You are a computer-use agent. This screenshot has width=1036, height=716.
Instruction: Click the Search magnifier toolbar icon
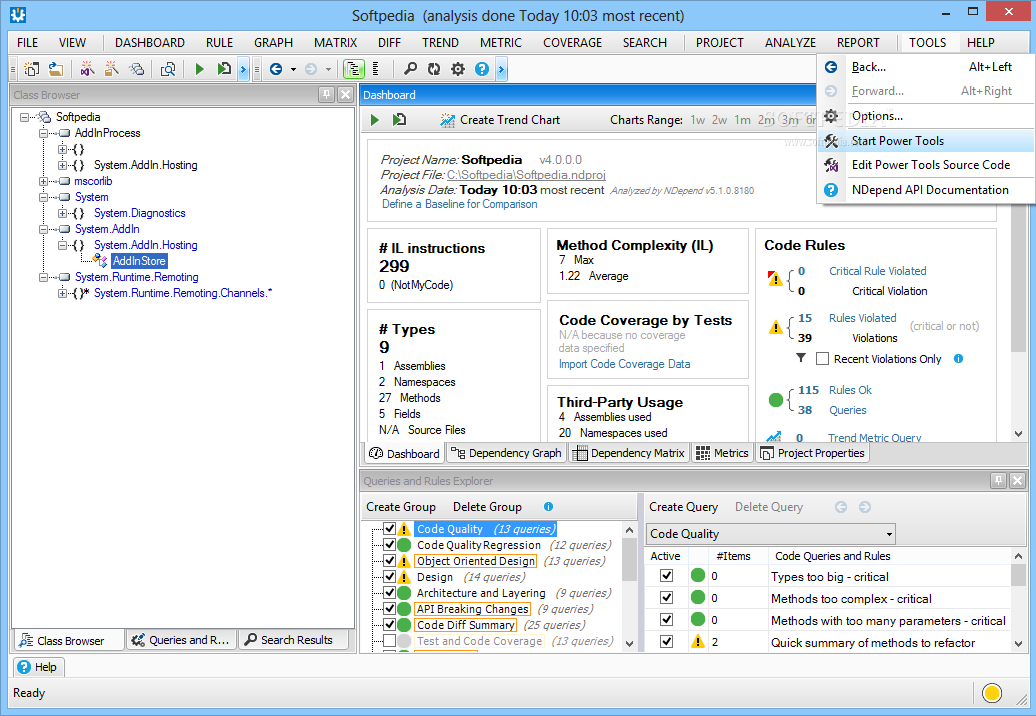click(x=410, y=69)
